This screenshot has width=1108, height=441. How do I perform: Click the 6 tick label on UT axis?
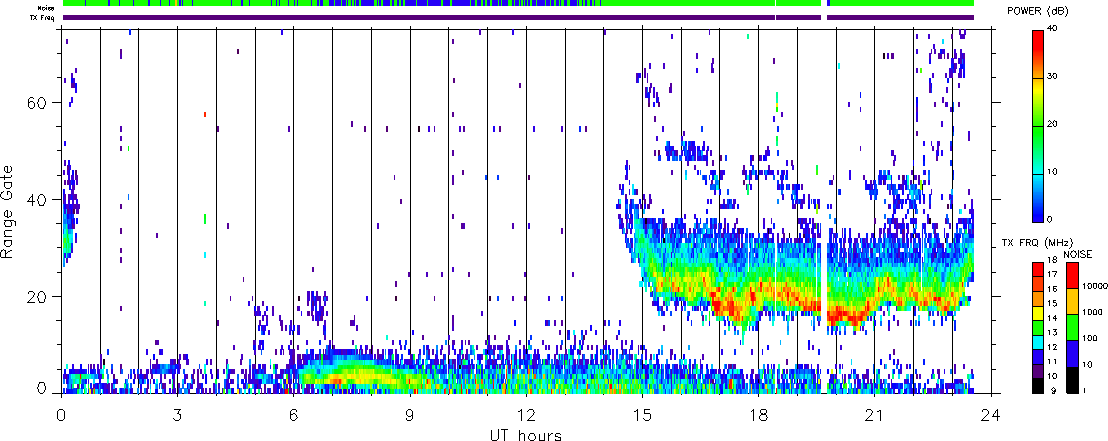(x=293, y=415)
